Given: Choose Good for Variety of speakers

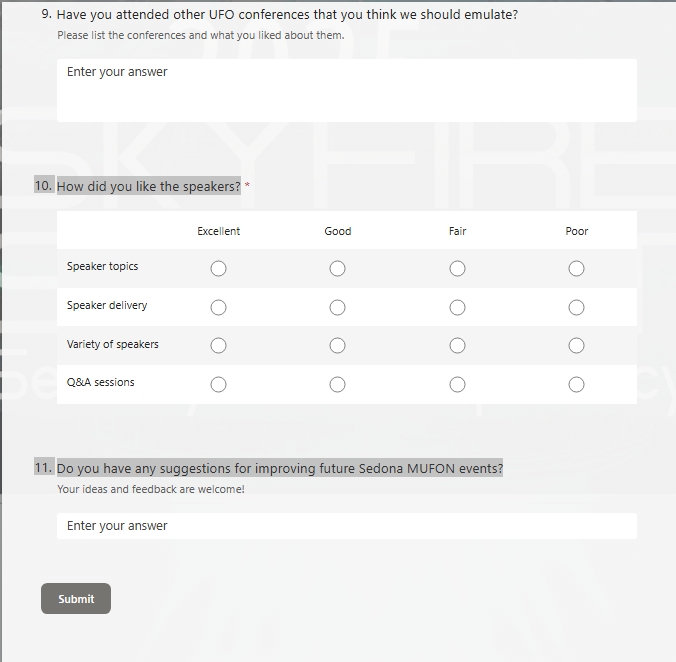Looking at the screenshot, I should (x=337, y=345).
